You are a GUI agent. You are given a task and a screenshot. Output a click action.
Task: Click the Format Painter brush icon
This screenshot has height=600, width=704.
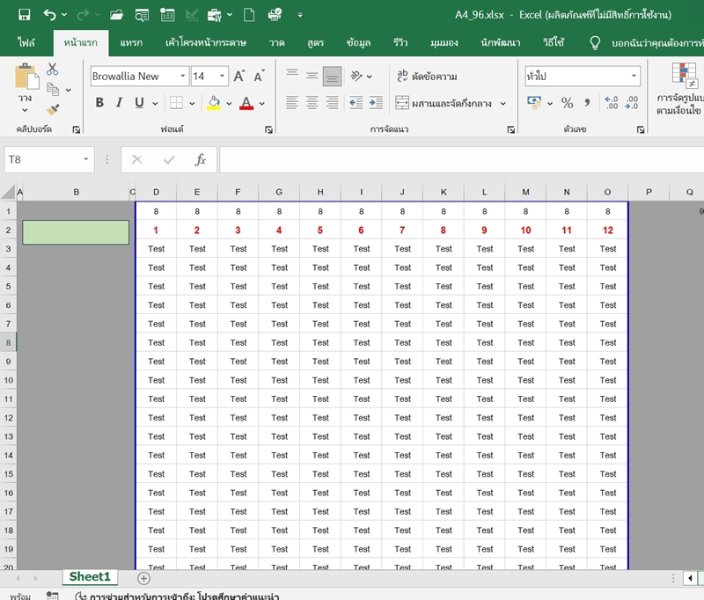click(x=52, y=108)
